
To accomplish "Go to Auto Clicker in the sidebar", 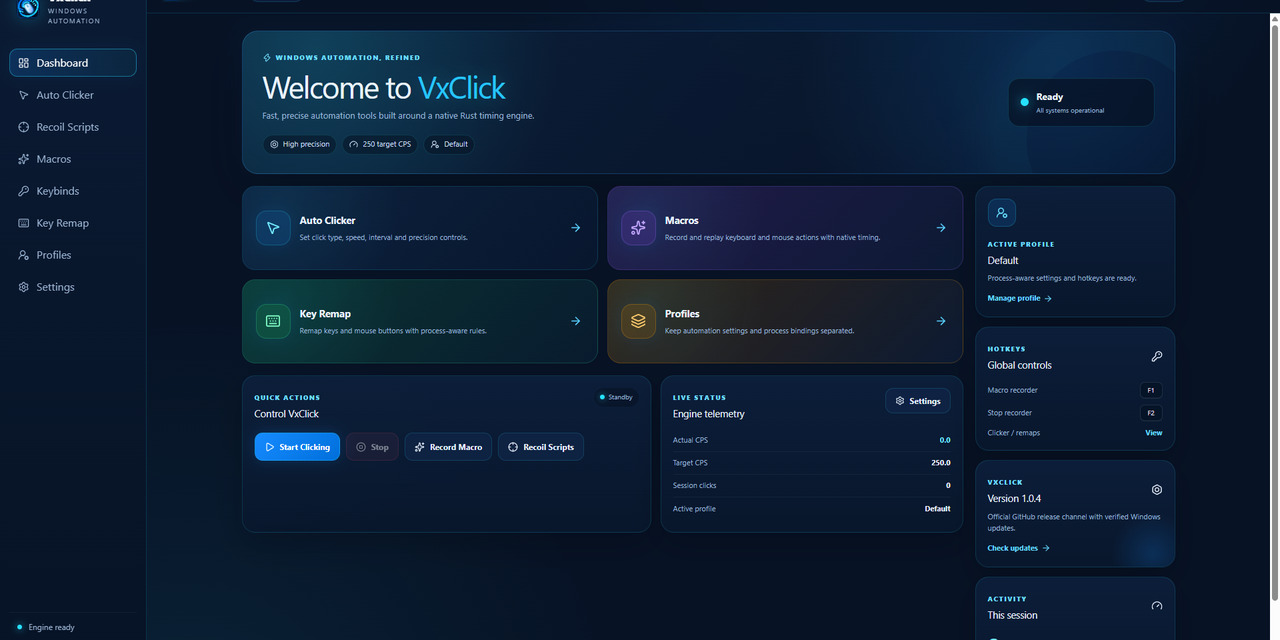I will (73, 95).
